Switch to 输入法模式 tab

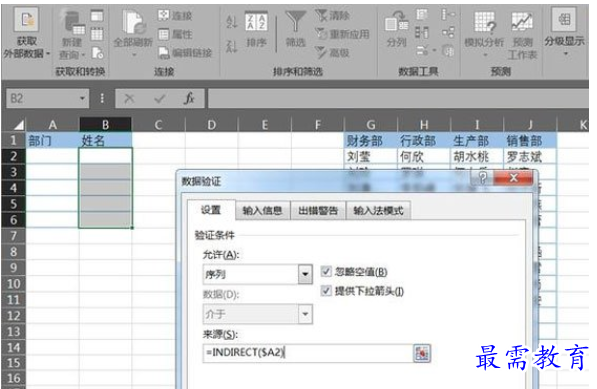tap(378, 210)
